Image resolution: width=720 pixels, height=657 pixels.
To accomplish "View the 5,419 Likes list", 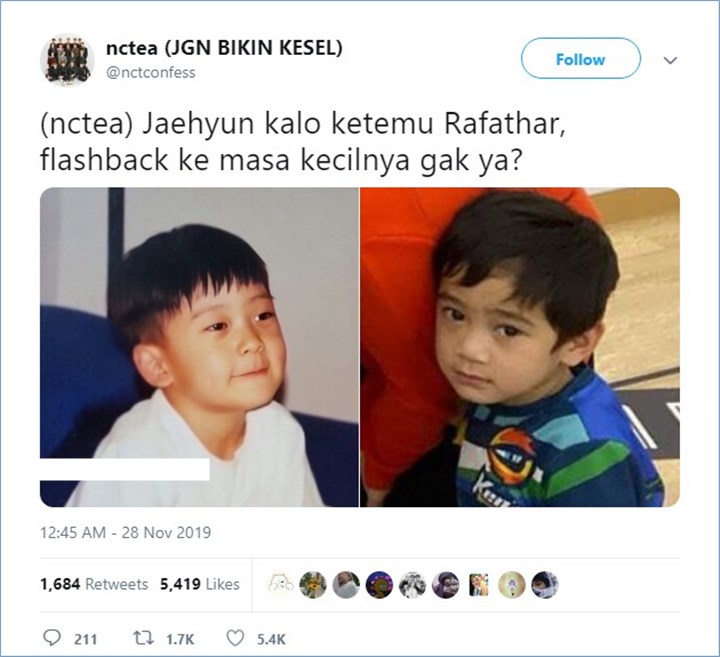I will click(x=200, y=584).
